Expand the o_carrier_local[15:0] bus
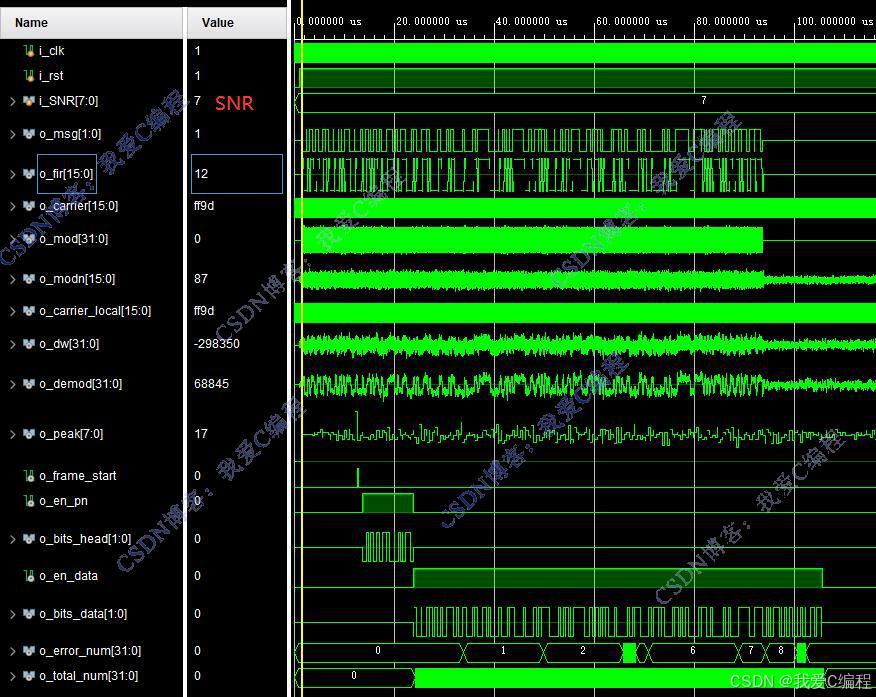 12,311
